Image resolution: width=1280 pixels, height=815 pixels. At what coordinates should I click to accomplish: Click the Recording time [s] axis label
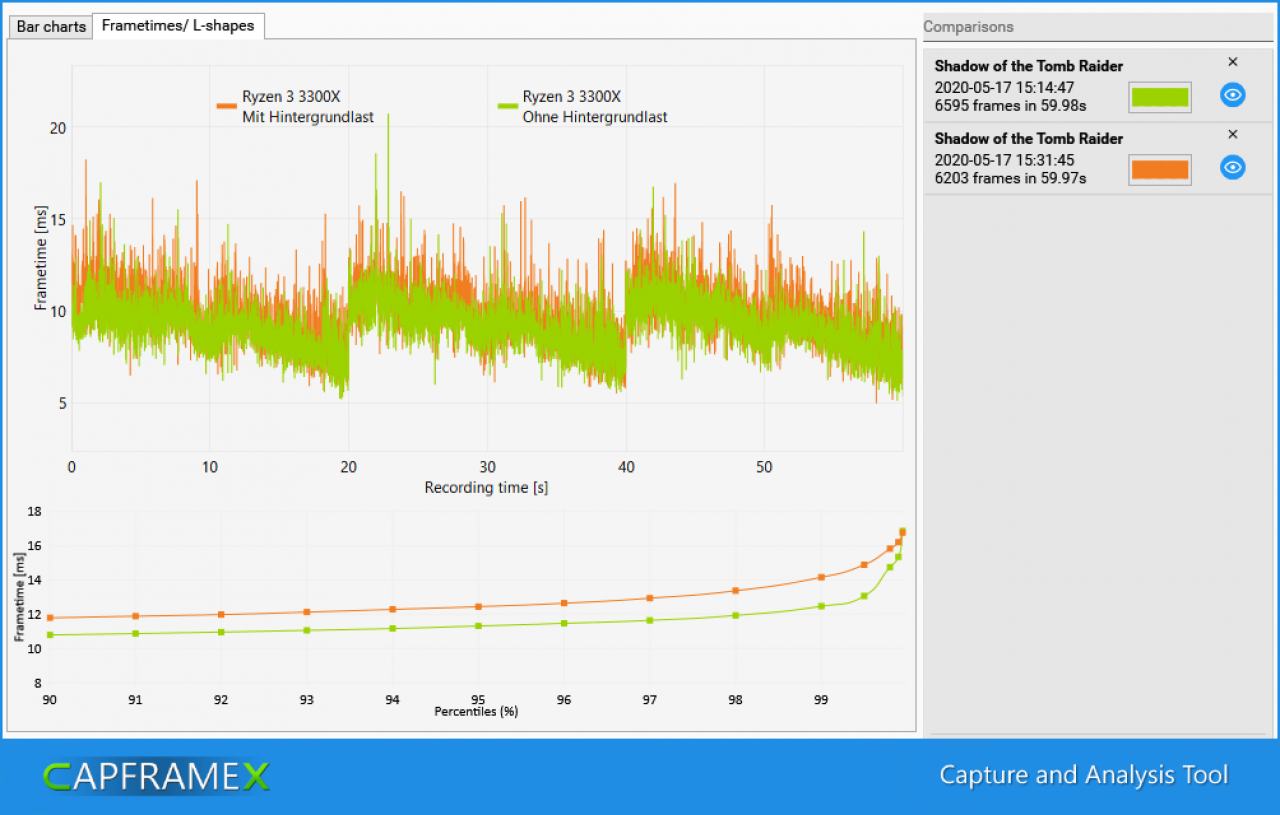pyautogui.click(x=486, y=488)
